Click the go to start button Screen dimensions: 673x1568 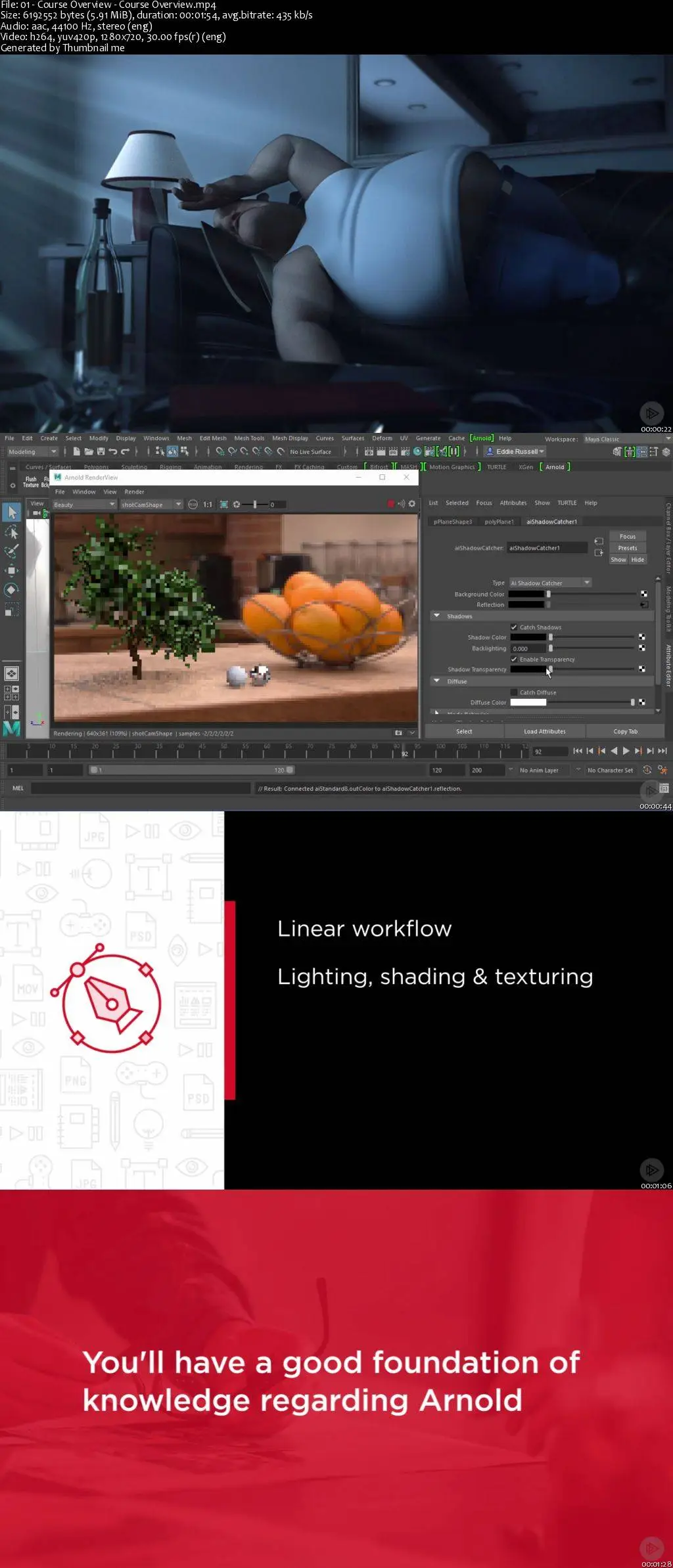(577, 751)
